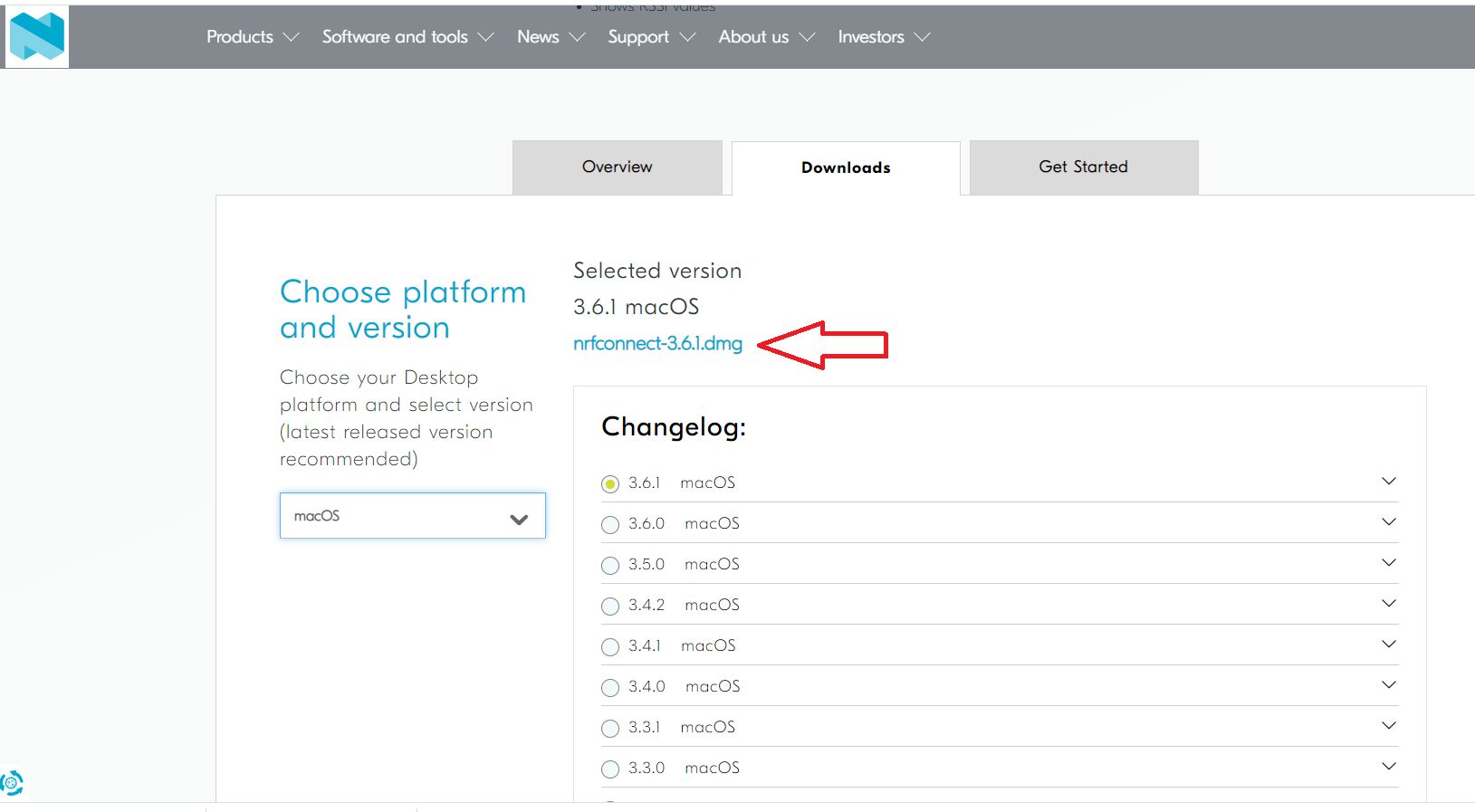
Task: Download nrfconnect-3.6.1.dmg file
Action: click(x=657, y=344)
